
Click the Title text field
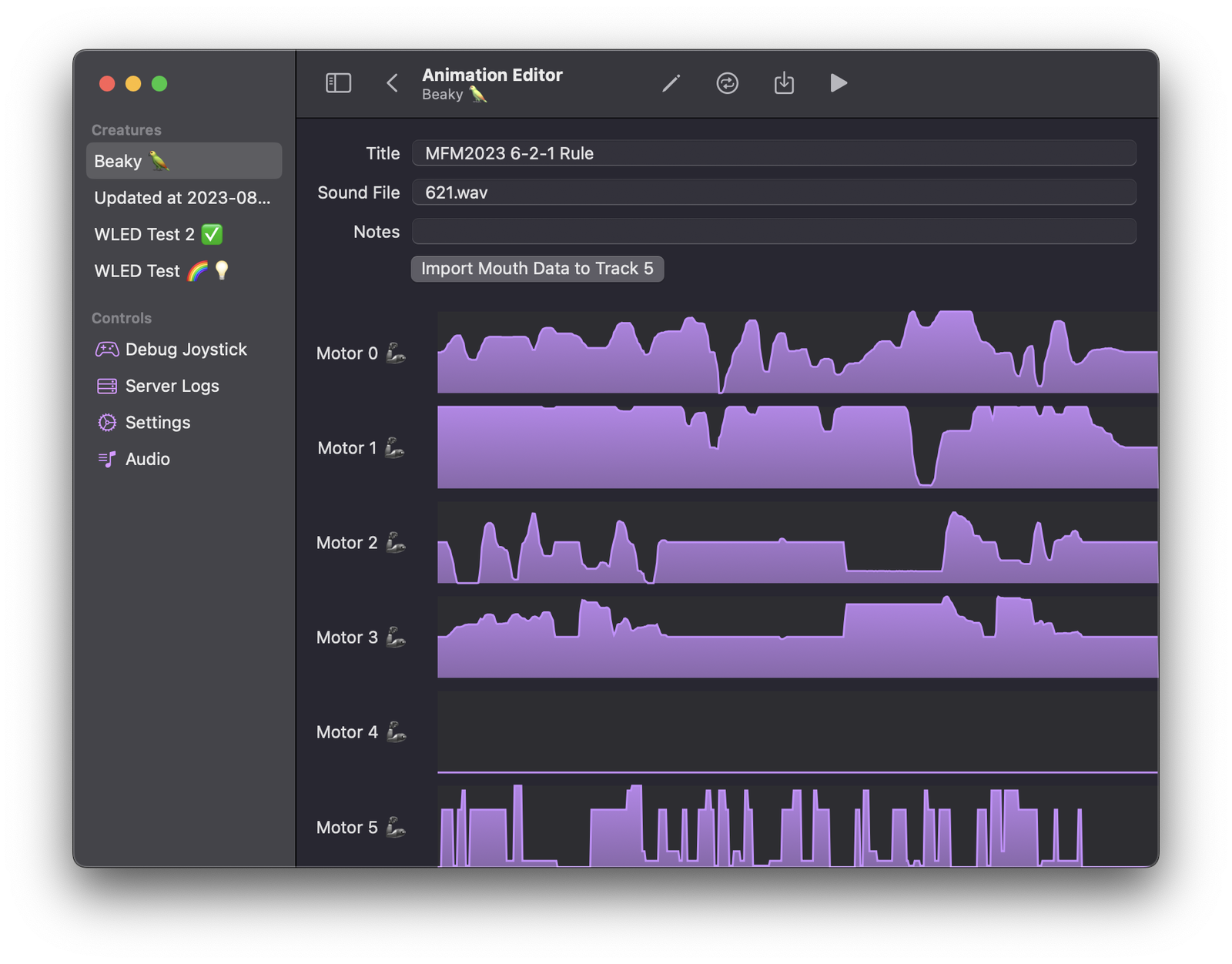tap(773, 153)
